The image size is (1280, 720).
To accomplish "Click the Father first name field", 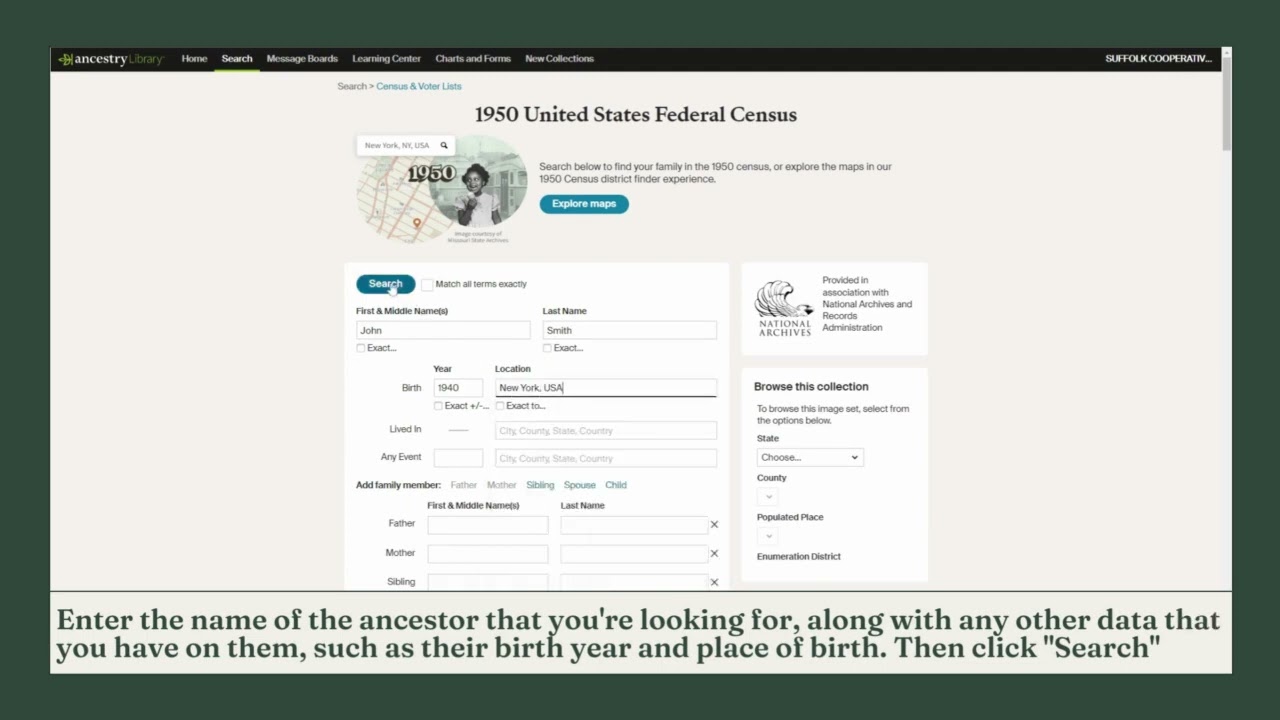I will (x=488, y=524).
